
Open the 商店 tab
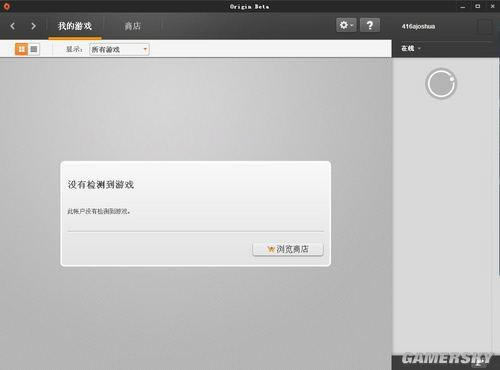click(x=132, y=26)
